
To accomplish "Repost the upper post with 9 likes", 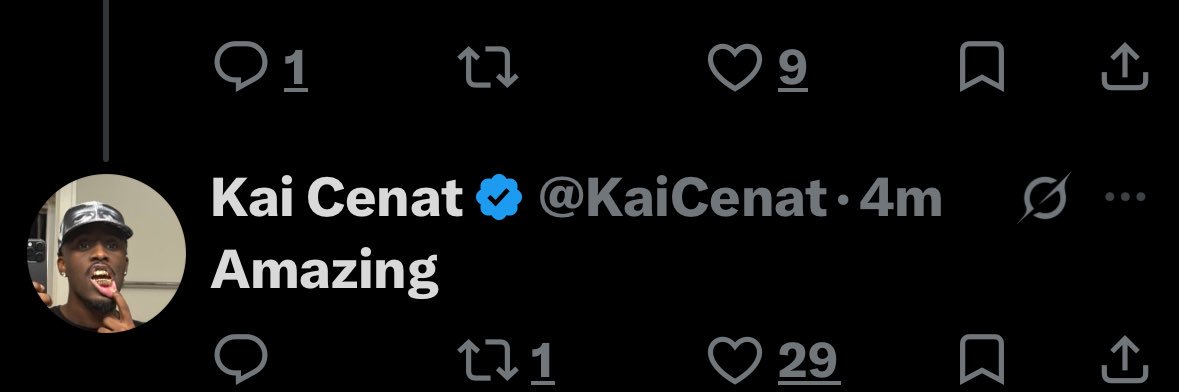I will click(x=488, y=66).
